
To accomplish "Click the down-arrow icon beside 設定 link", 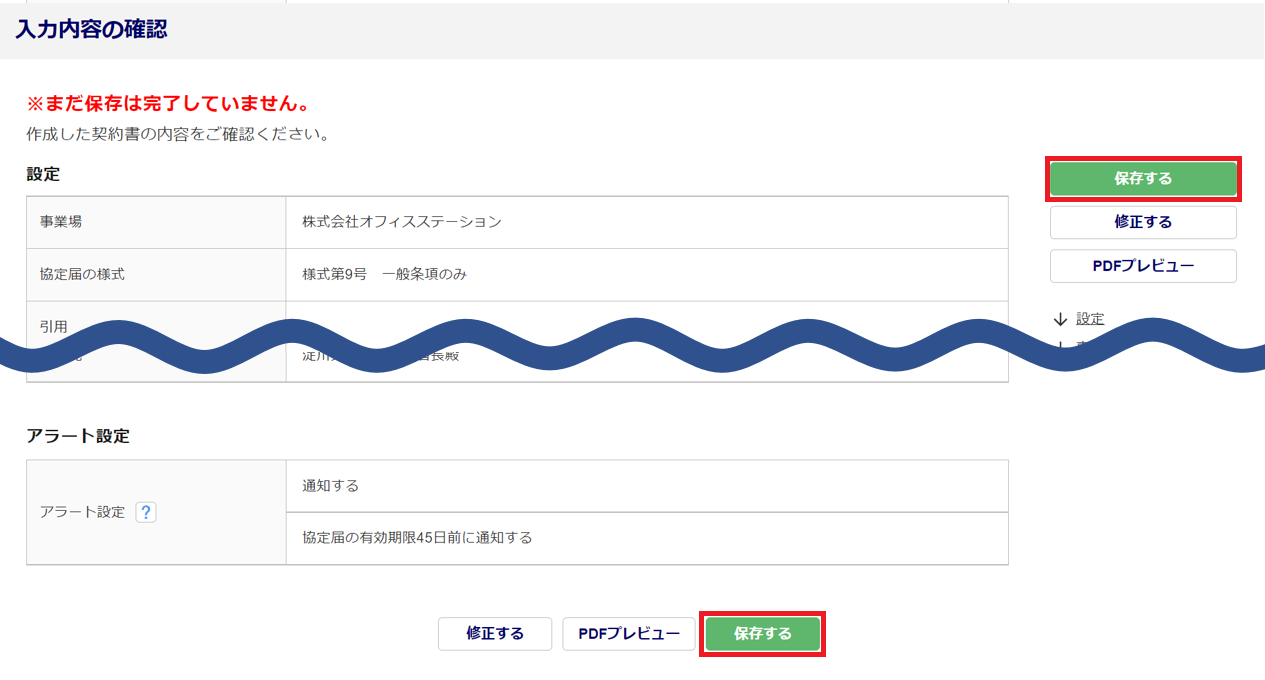I will pyautogui.click(x=1060, y=320).
